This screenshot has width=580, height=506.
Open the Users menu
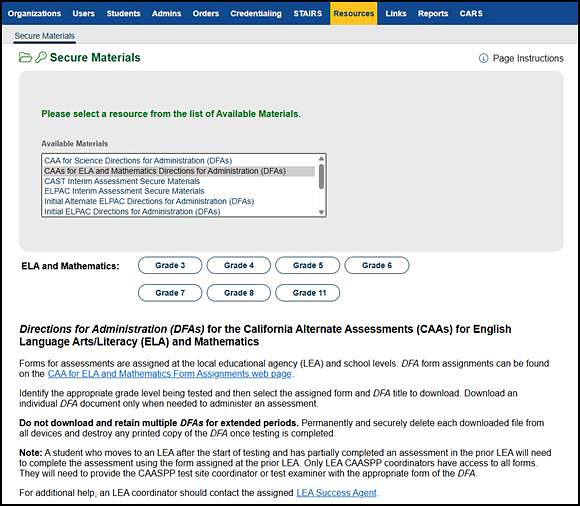tap(84, 13)
